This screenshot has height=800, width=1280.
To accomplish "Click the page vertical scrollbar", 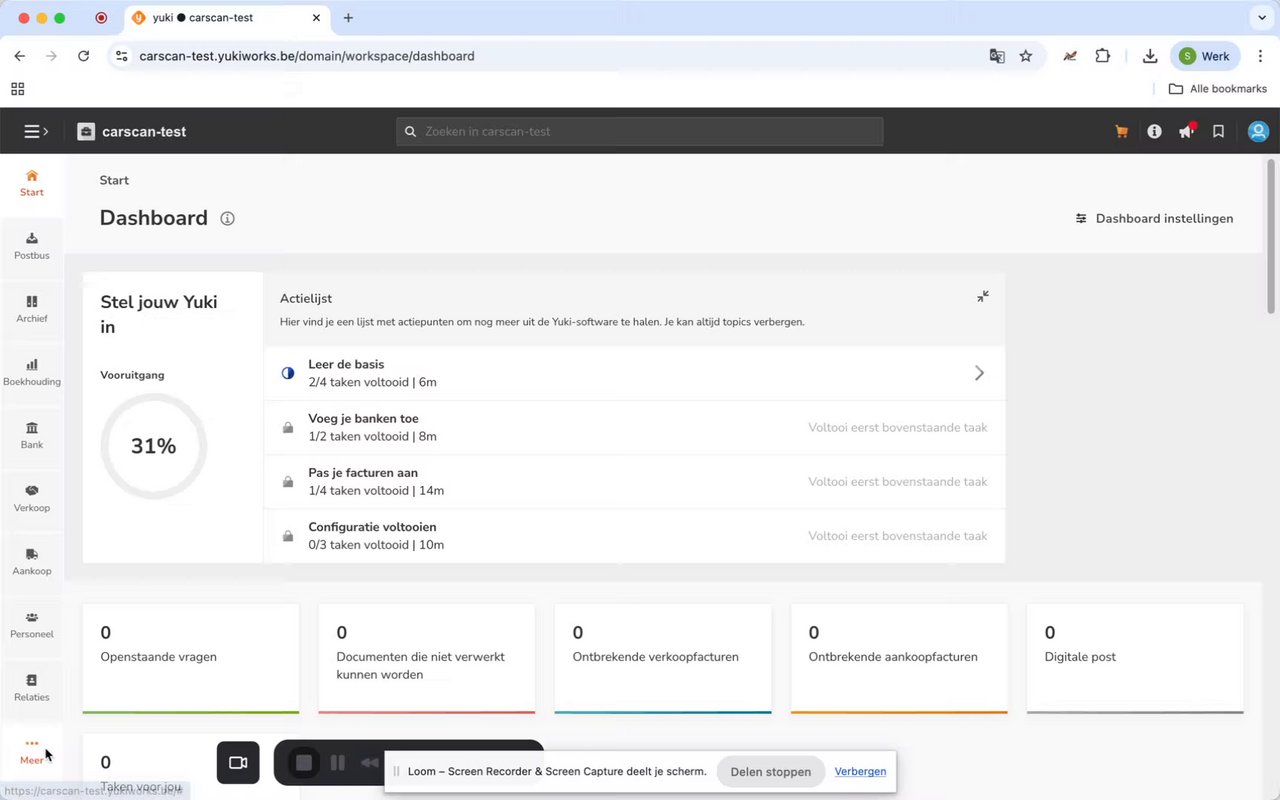I will pyautogui.click(x=1272, y=236).
